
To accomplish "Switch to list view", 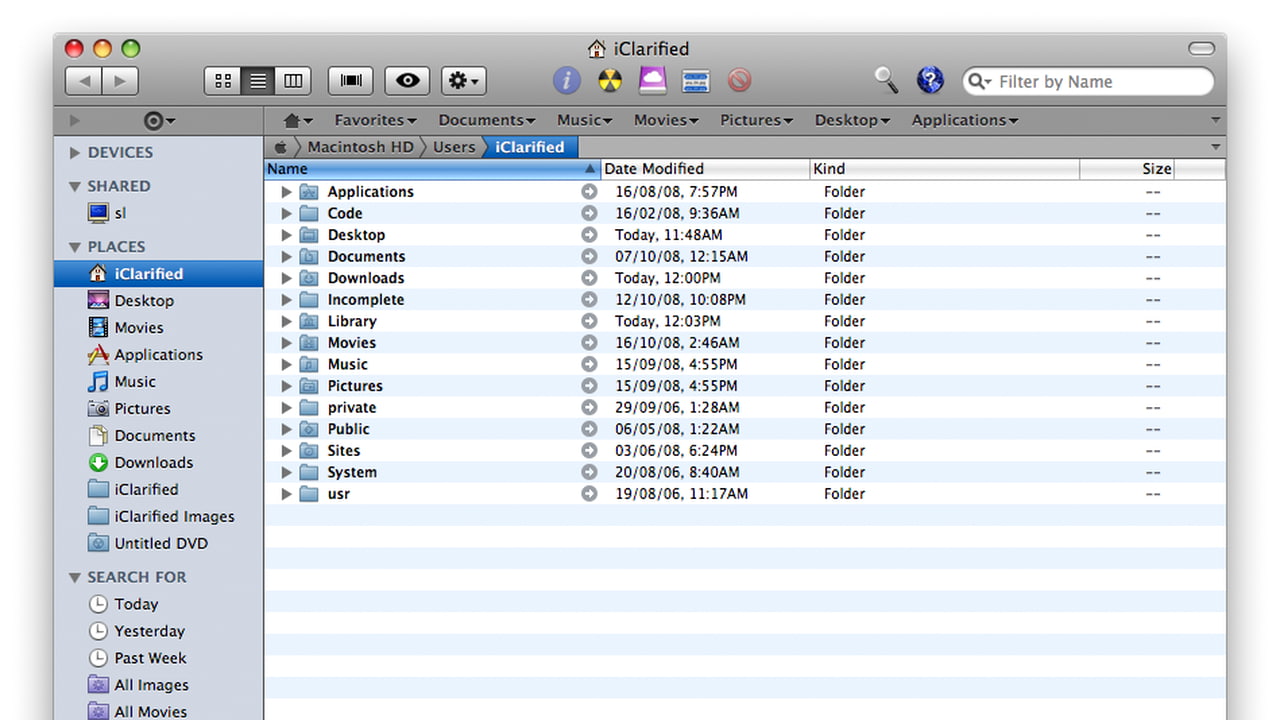I will (258, 81).
